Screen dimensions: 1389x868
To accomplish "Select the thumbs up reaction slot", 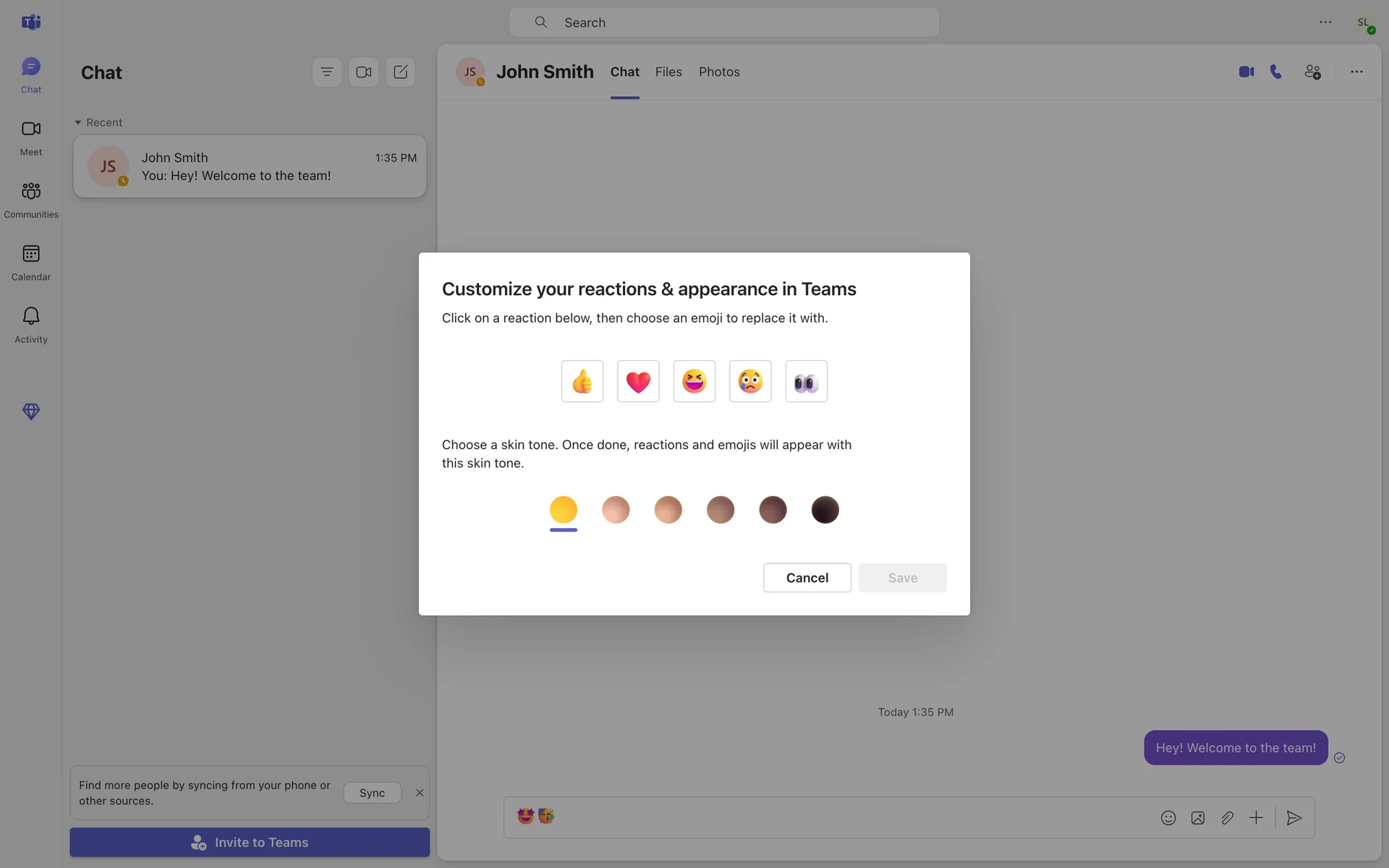I will point(582,381).
